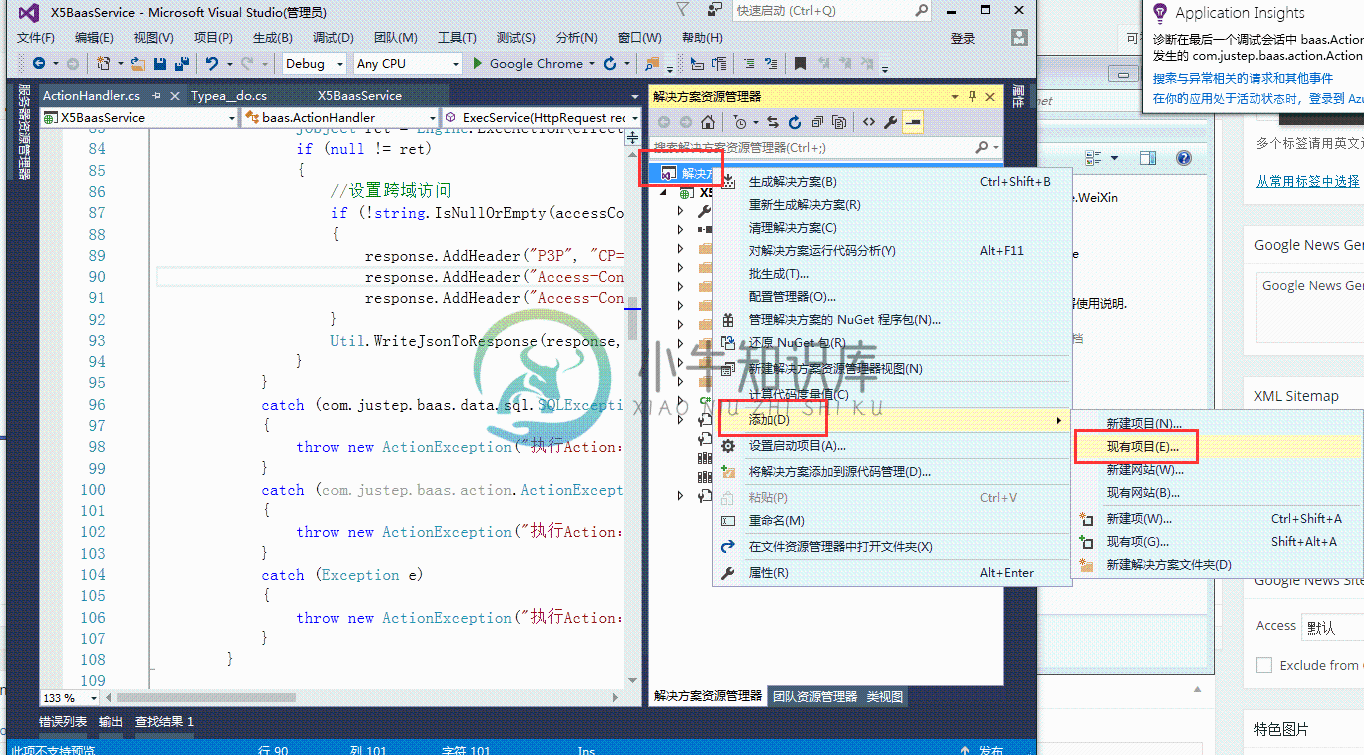Open the feedback icon in the title bar
Screen dimensions: 1364x755
click(715, 10)
